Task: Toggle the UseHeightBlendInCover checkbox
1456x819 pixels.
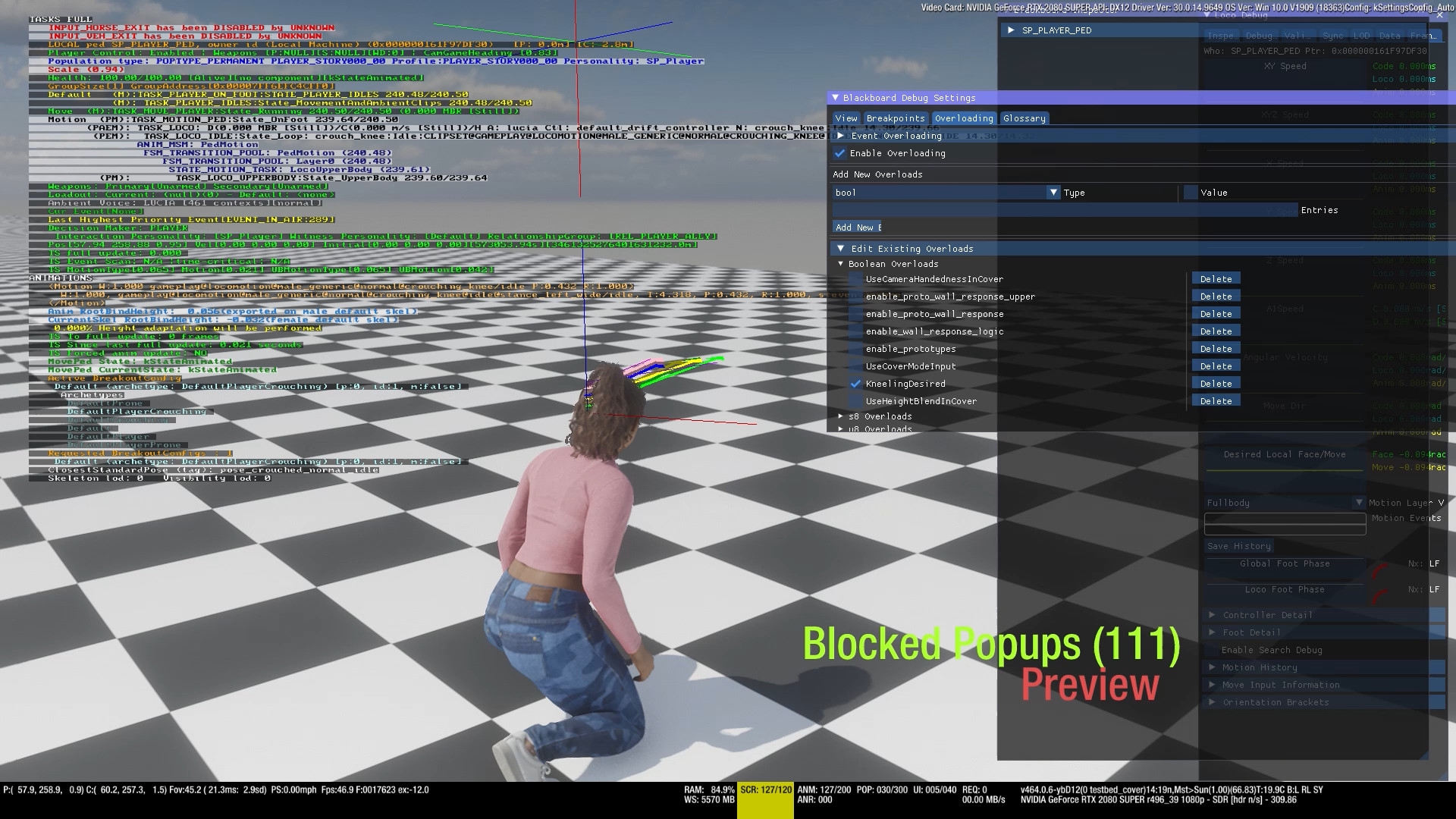Action: pyautogui.click(x=856, y=401)
